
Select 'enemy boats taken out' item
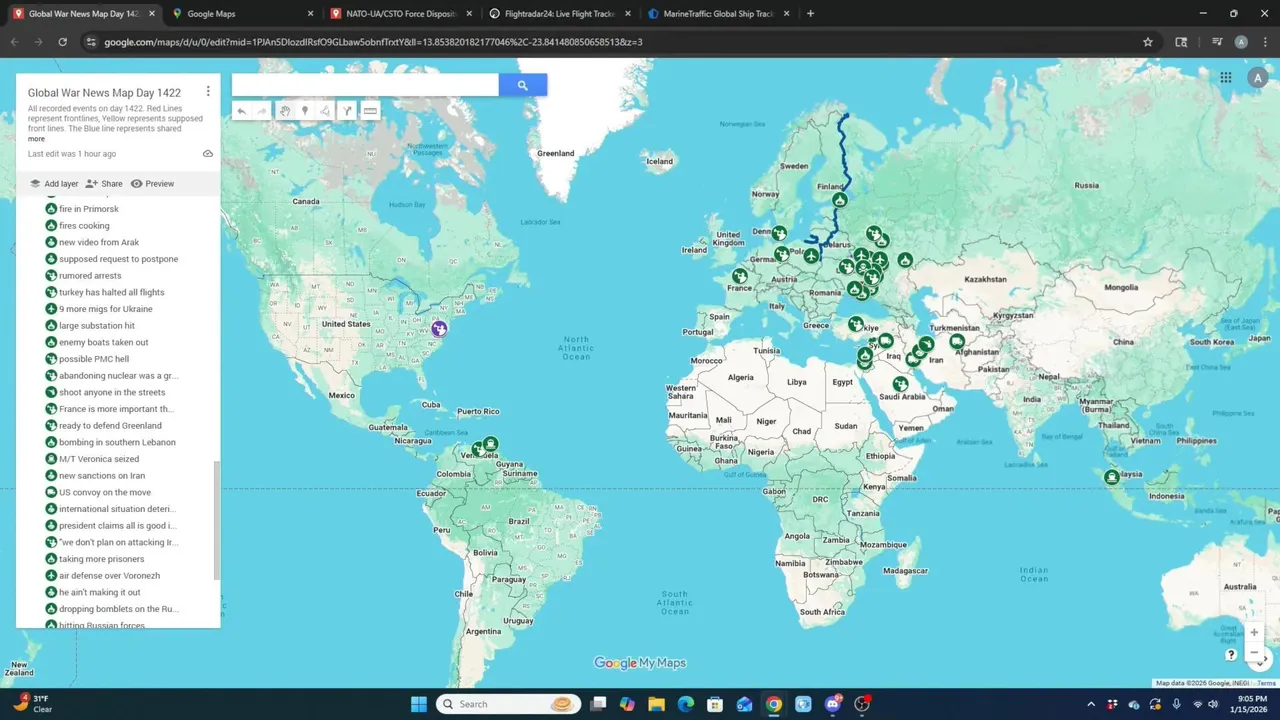[103, 342]
